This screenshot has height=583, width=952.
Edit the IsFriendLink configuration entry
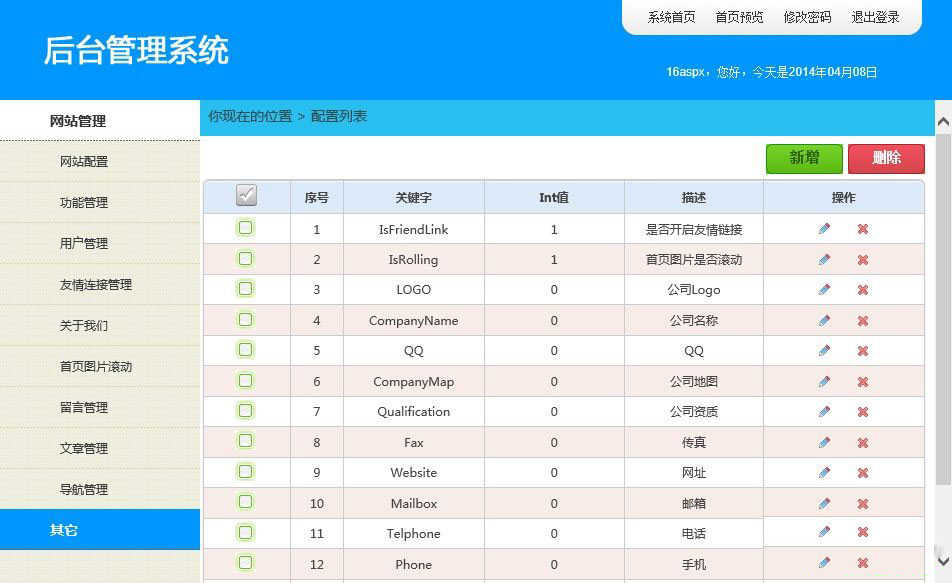tap(823, 228)
